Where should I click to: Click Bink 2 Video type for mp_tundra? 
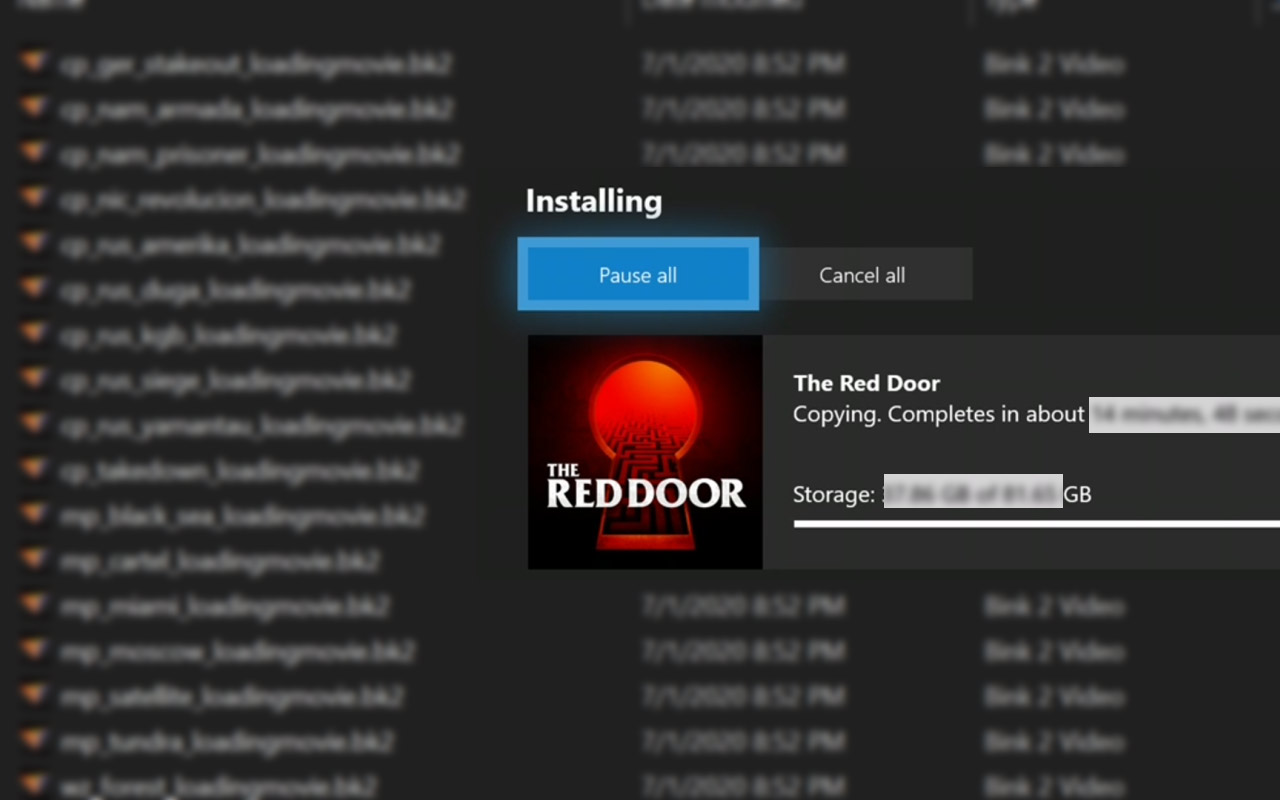pyautogui.click(x=1054, y=742)
